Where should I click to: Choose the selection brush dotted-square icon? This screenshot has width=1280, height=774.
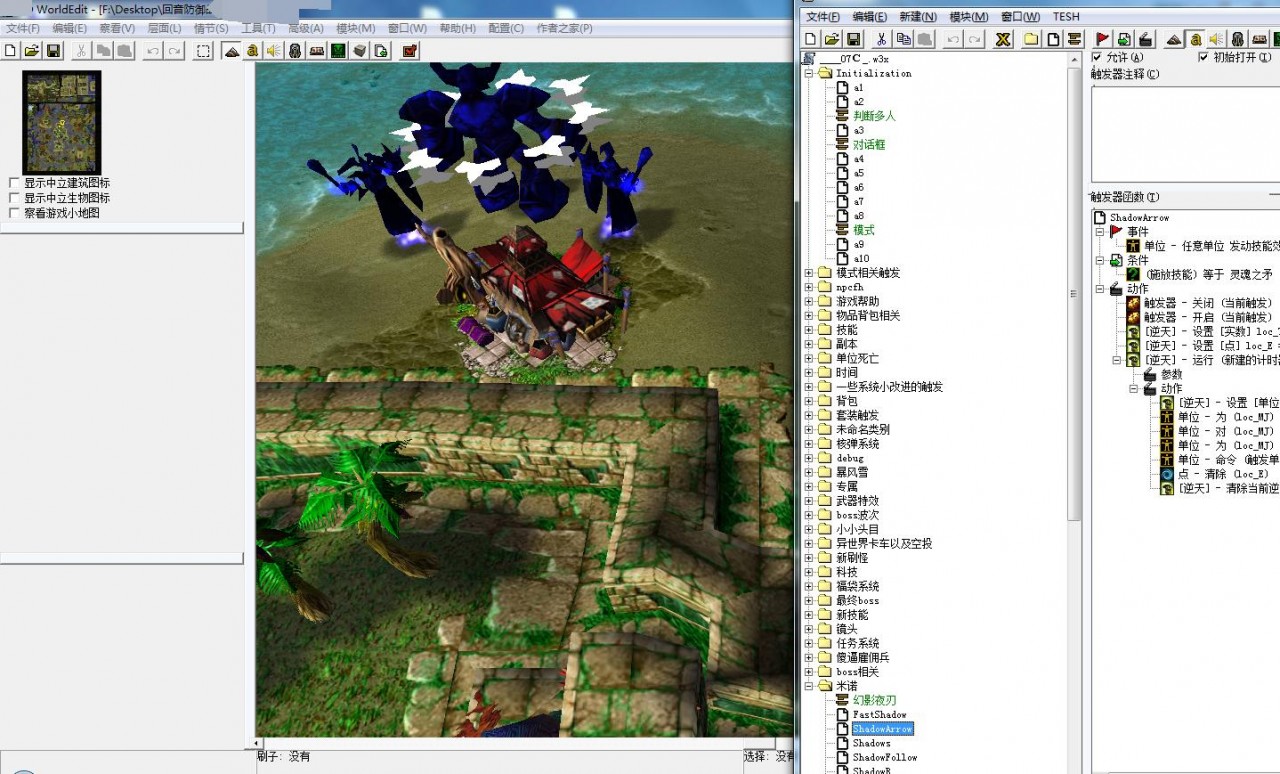coord(204,50)
